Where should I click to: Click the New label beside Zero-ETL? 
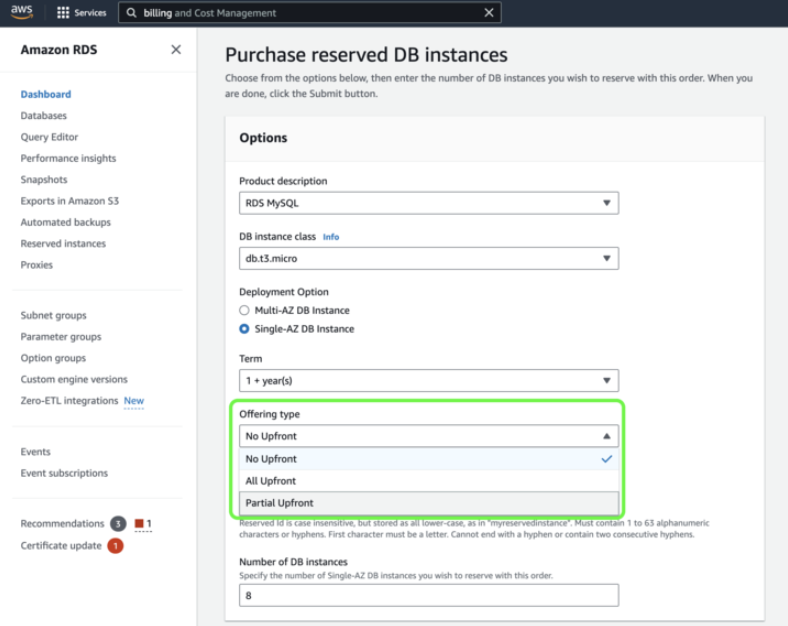click(134, 401)
